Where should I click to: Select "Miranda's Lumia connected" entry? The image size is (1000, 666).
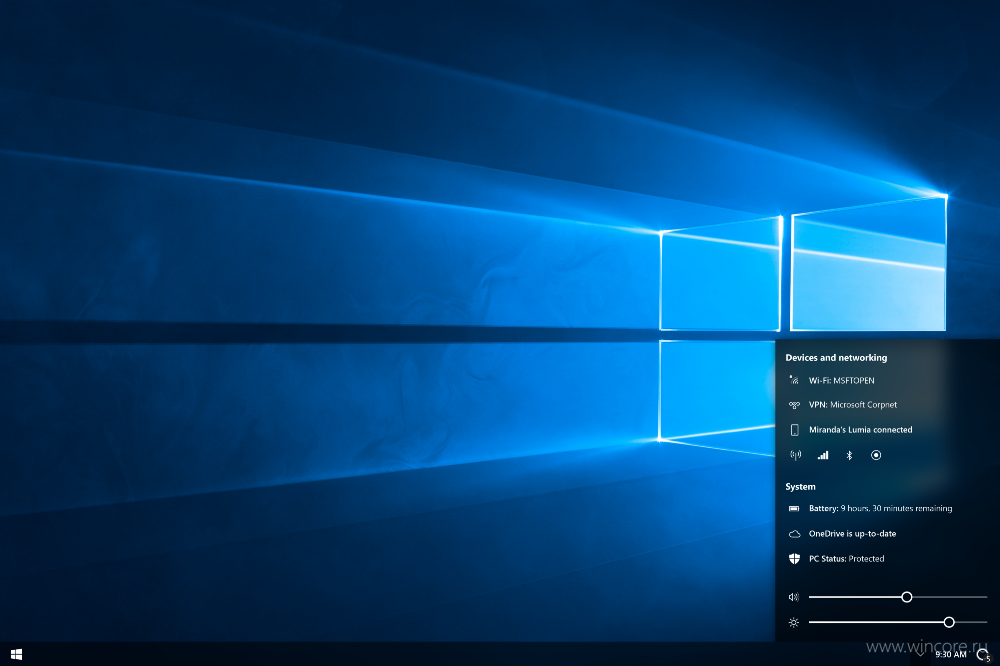click(x=860, y=430)
